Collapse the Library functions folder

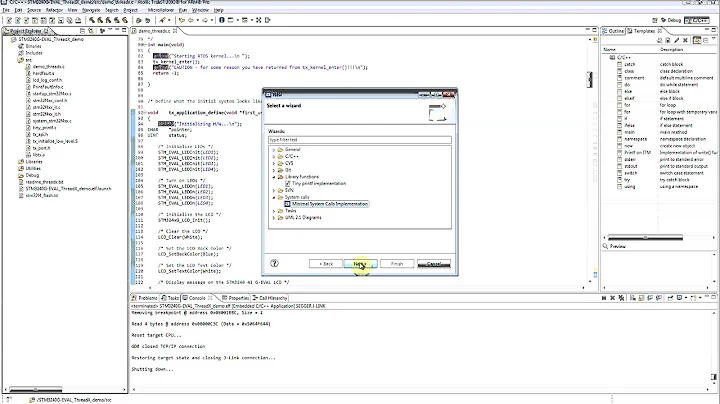(x=274, y=177)
